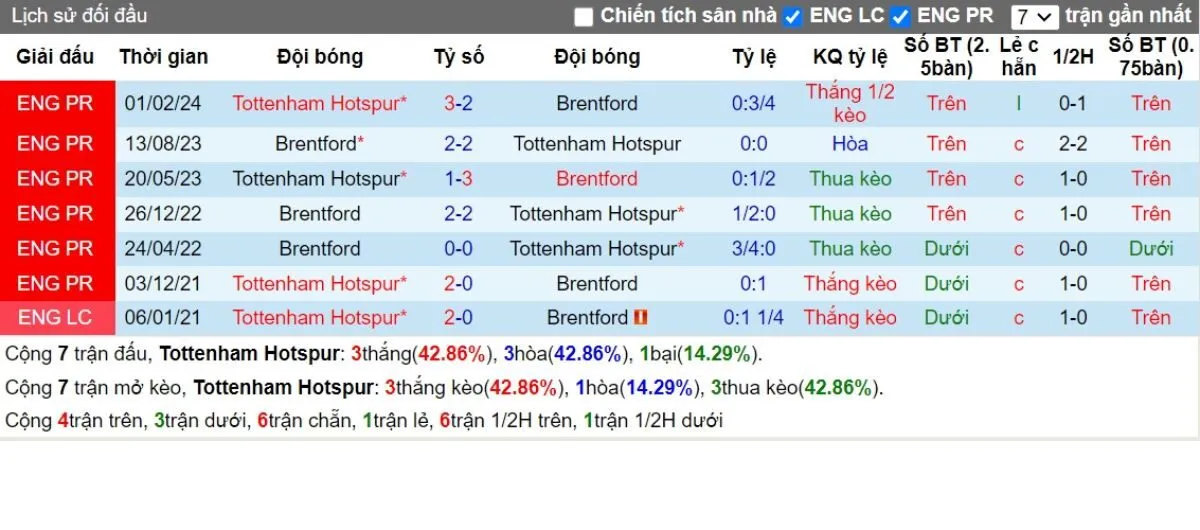The height and width of the screenshot is (530, 1200).
Task: Click the Thời gian column header
Action: pos(163,57)
